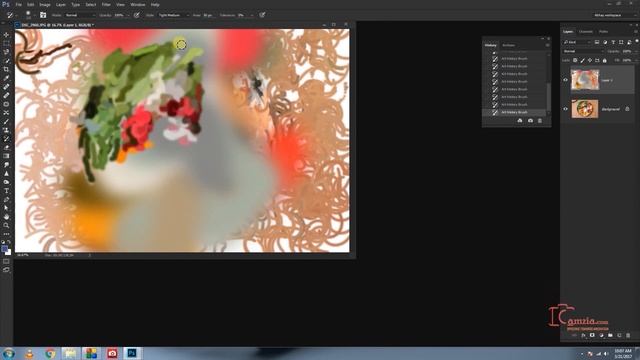The image size is (640, 360).
Task: Create a new layer in Layers panel
Action: (619, 336)
